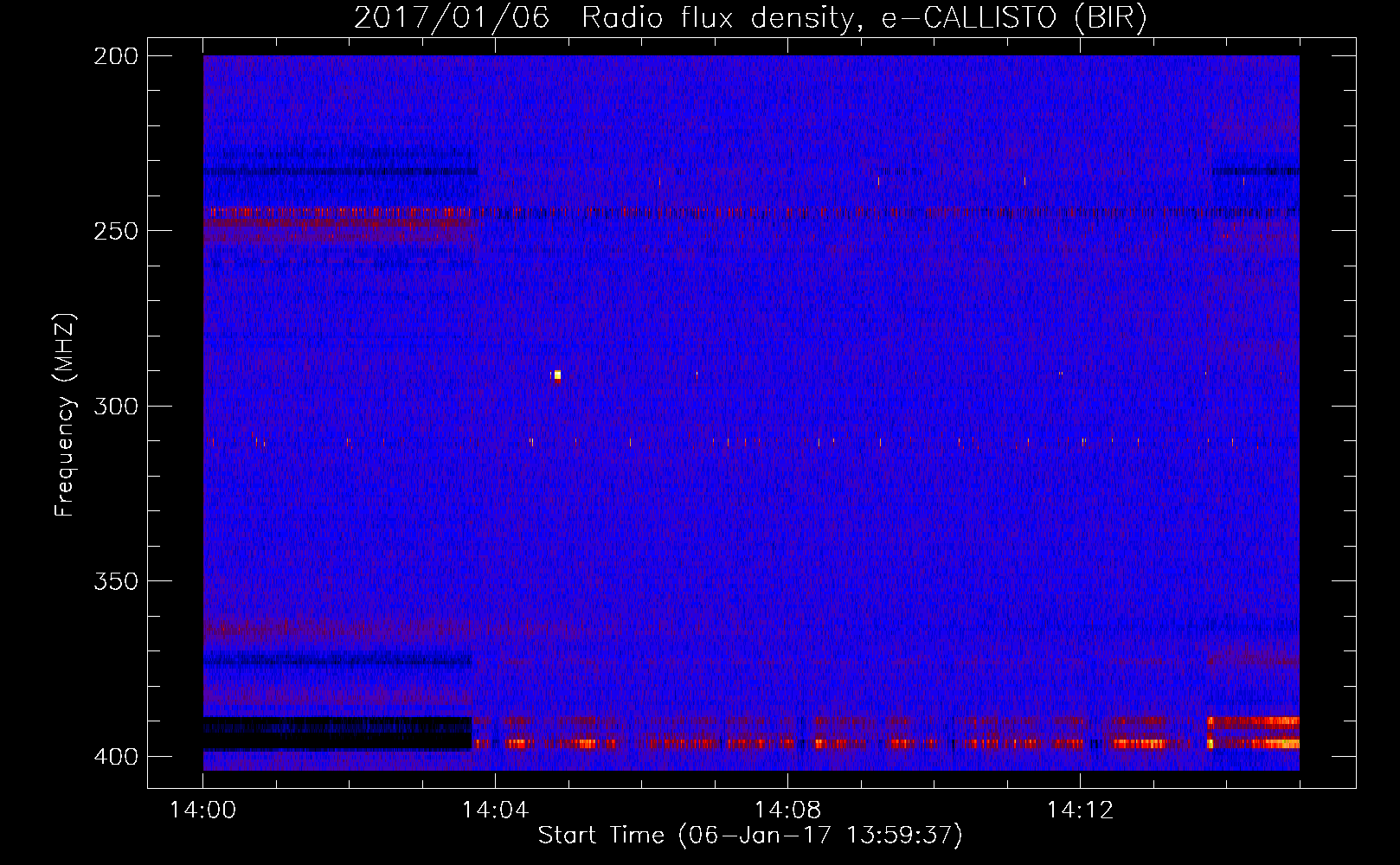Click the 300 frequency tick label
The width and height of the screenshot is (1400, 865).
click(116, 407)
